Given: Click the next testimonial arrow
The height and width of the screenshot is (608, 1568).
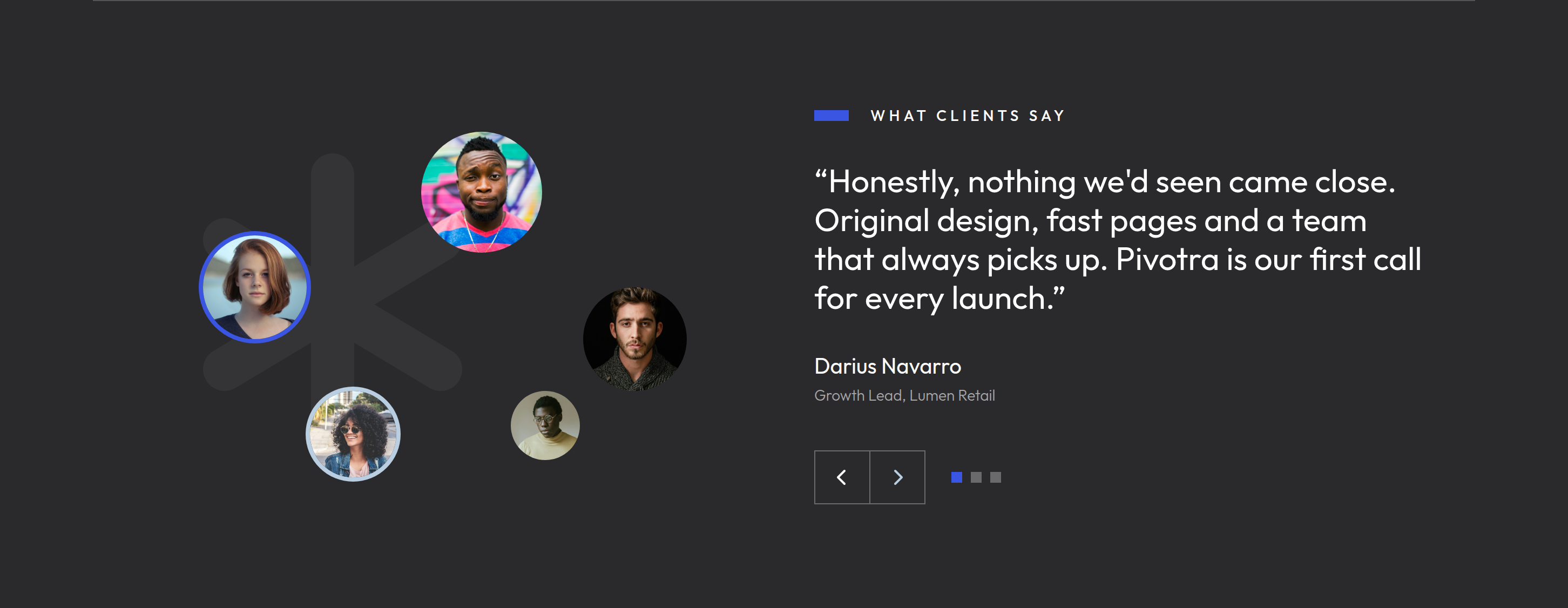Looking at the screenshot, I should [898, 477].
